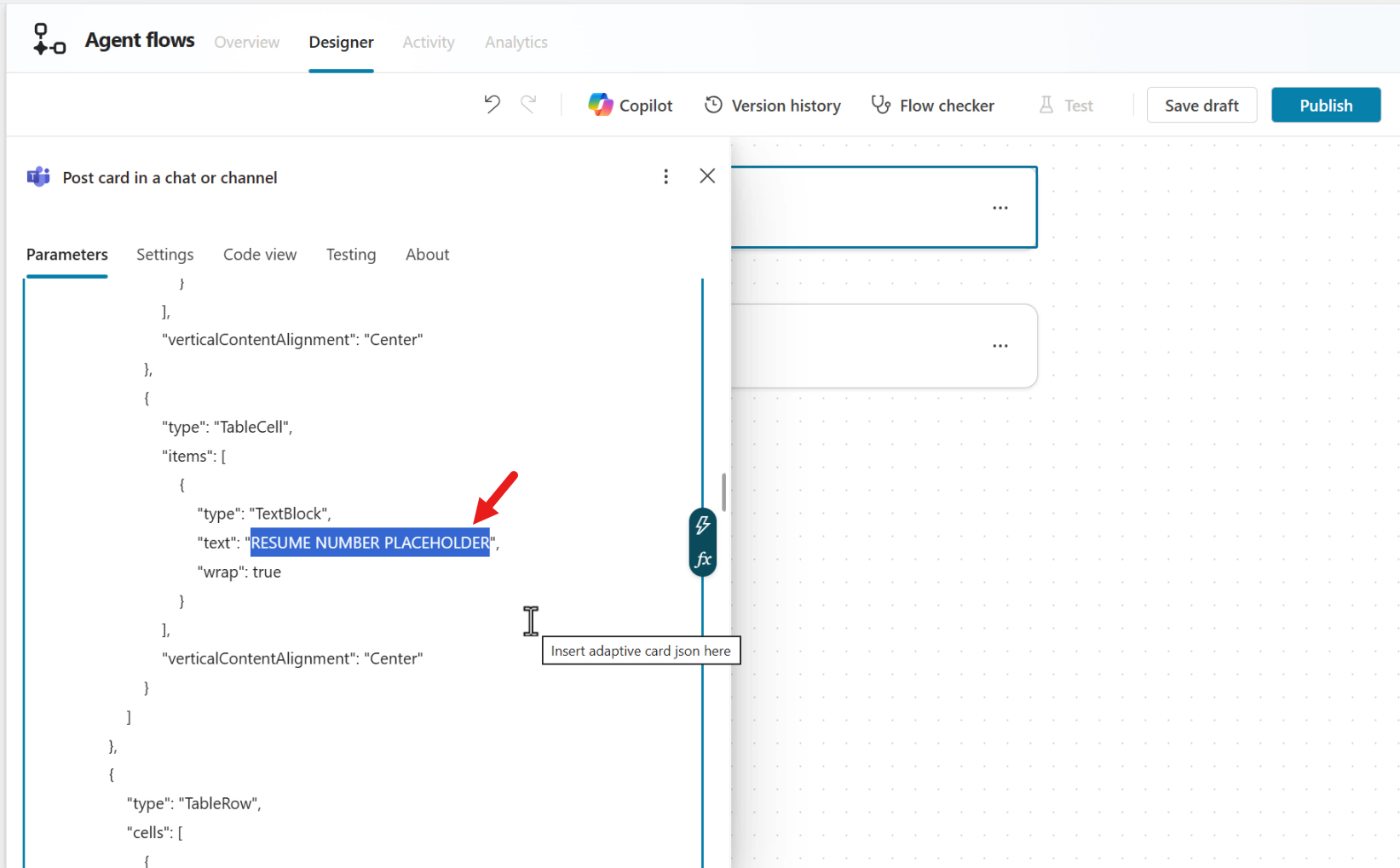
Task: Run the Flow checker
Action: pos(932,106)
